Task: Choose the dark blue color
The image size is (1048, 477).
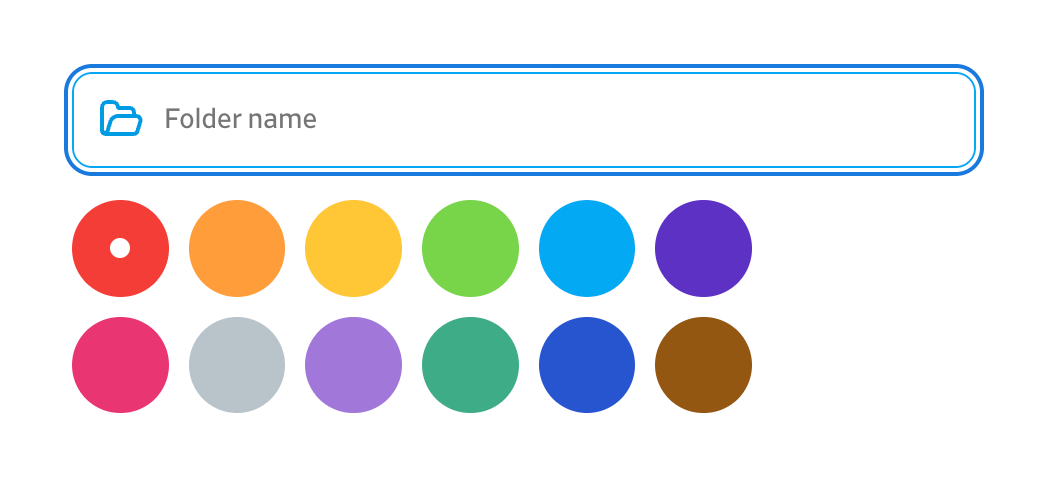Action: tap(587, 365)
